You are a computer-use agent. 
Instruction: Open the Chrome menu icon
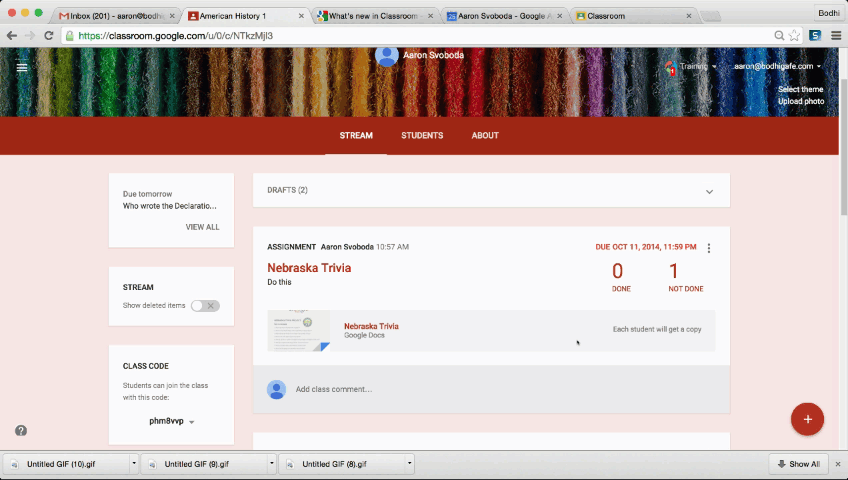(x=835, y=35)
